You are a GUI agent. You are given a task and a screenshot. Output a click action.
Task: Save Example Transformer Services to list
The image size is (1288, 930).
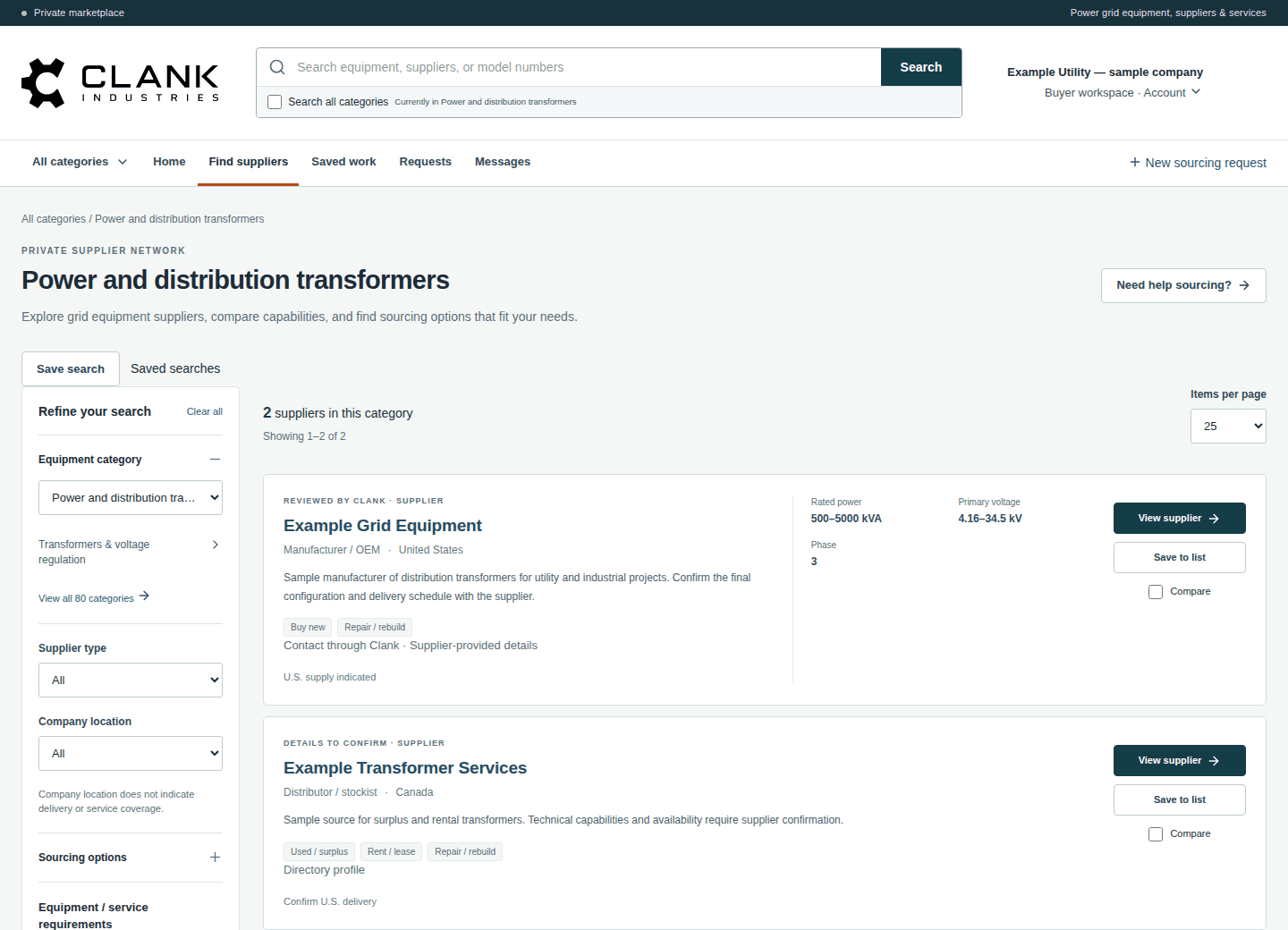[1180, 800]
